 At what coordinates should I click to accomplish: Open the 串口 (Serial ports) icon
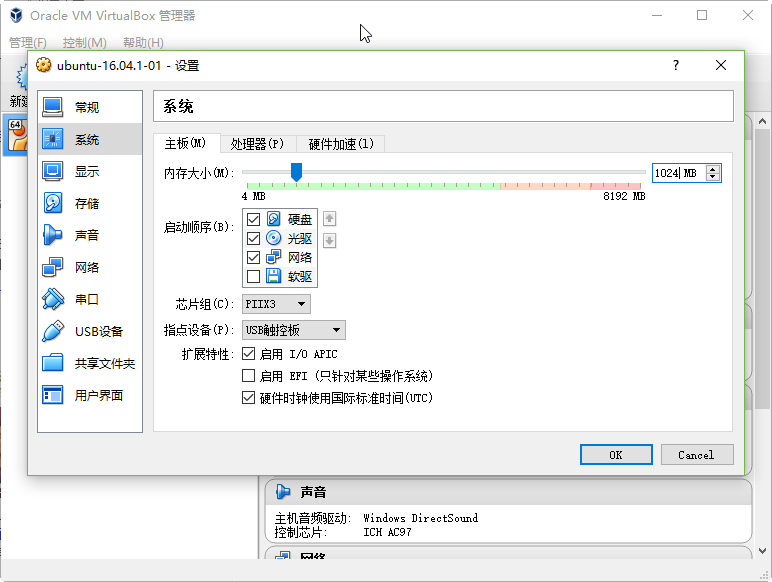tap(53, 299)
